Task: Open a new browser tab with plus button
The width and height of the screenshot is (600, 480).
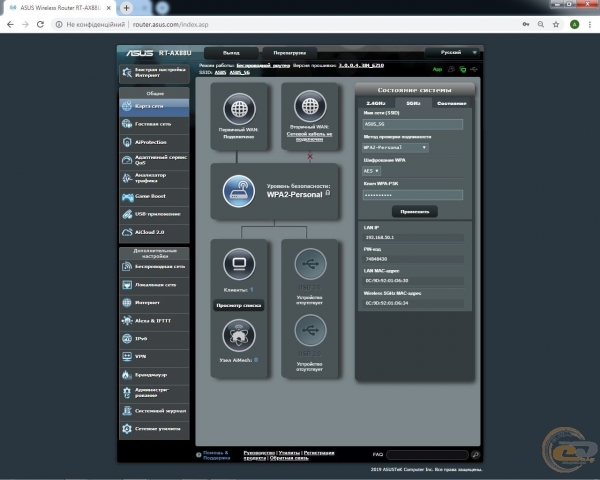Action: (x=126, y=8)
